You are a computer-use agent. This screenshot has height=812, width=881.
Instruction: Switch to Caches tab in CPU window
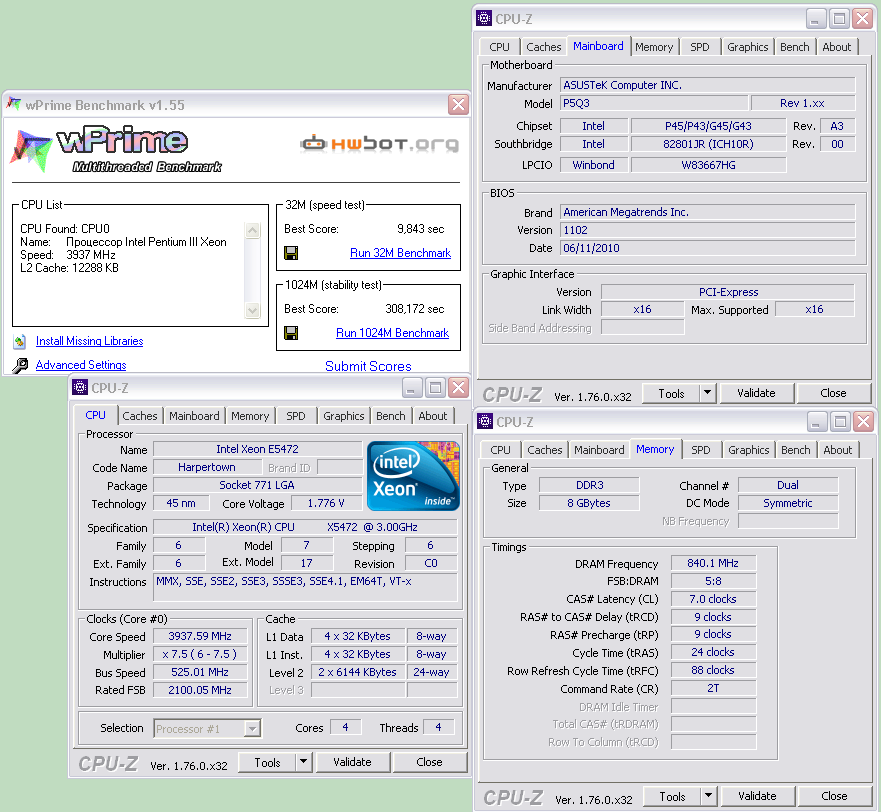point(140,416)
